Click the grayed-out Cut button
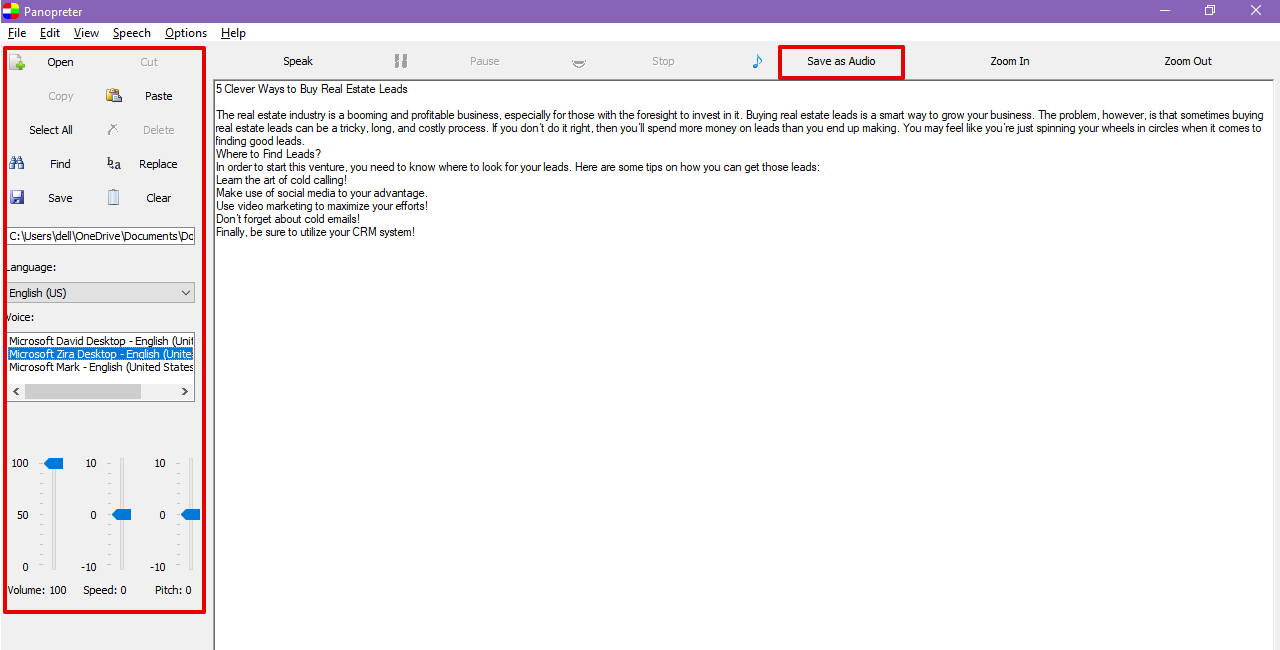Image resolution: width=1280 pixels, height=650 pixels. [x=149, y=62]
